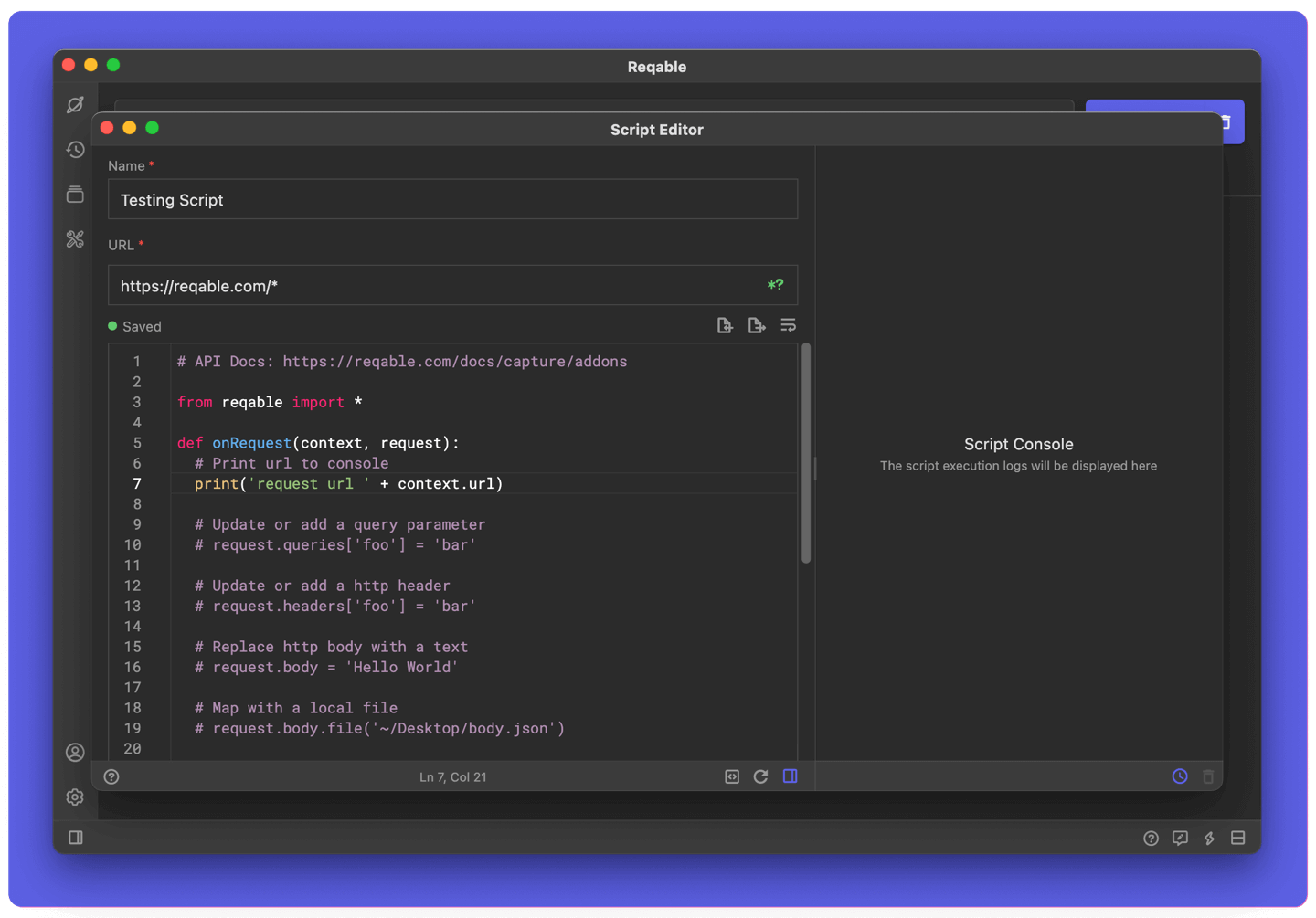Viewport: 1316px width, 918px height.
Task: Click "# request.headers['foo'] = 'bar'" on line 13
Action: 335,607
